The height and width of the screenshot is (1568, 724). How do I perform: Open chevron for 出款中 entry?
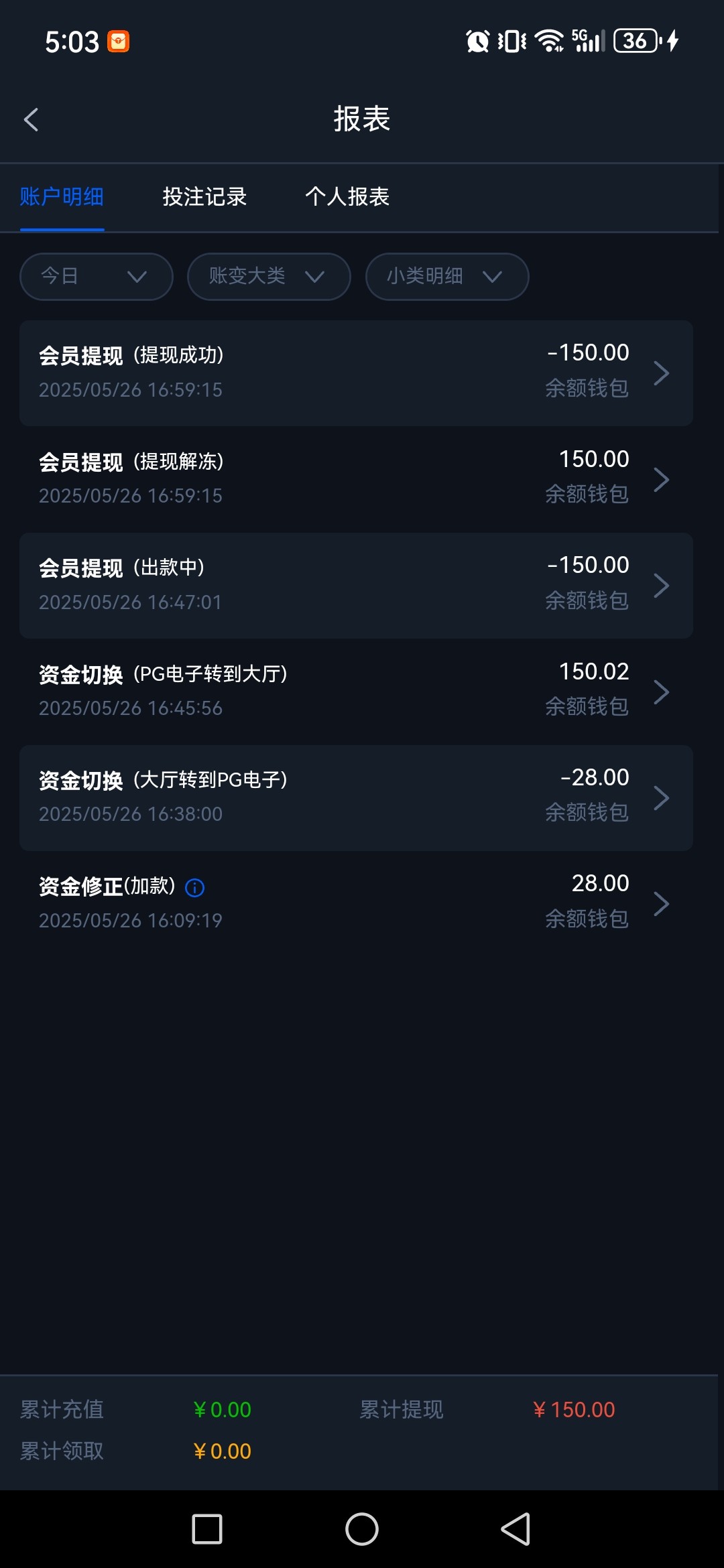coord(661,586)
